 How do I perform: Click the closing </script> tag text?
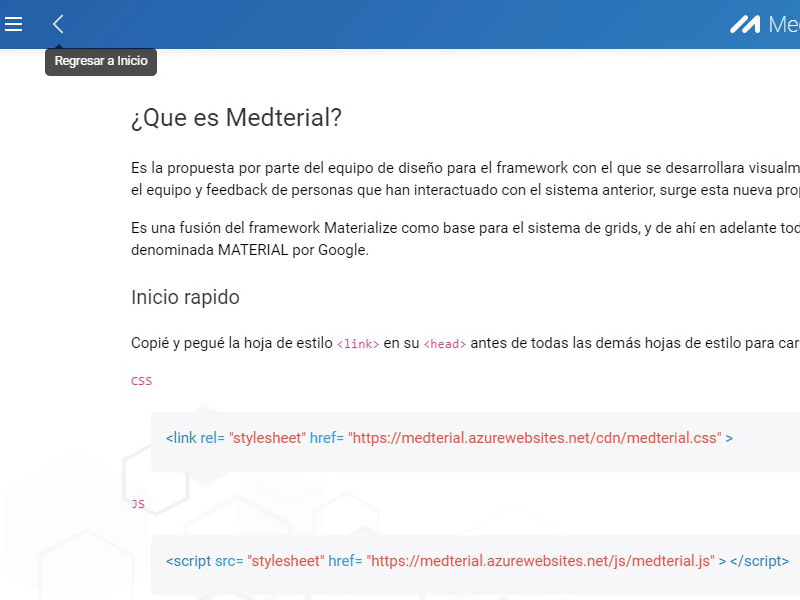(x=759, y=561)
